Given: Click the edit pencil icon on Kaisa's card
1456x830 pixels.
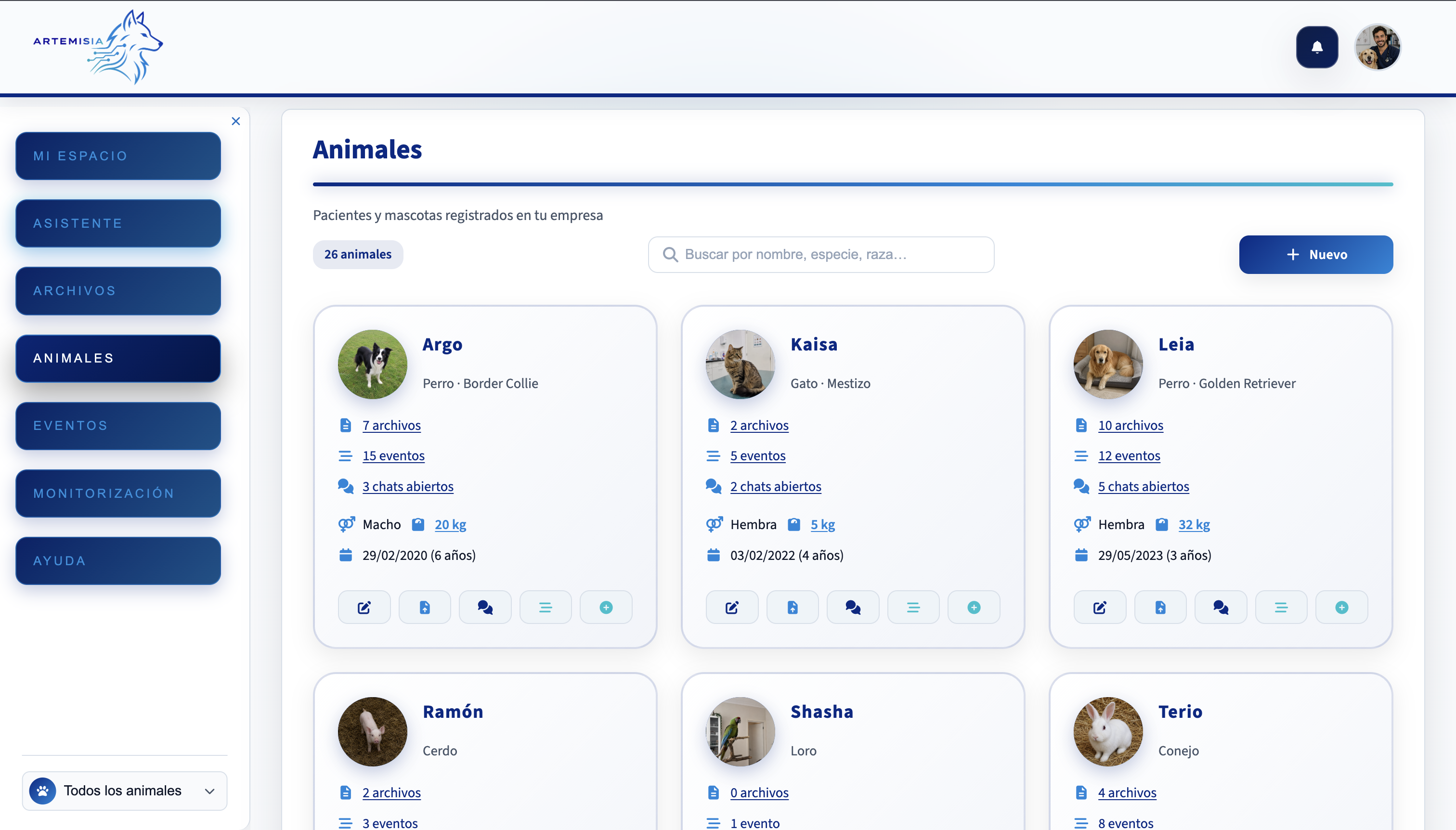Looking at the screenshot, I should pos(732,608).
